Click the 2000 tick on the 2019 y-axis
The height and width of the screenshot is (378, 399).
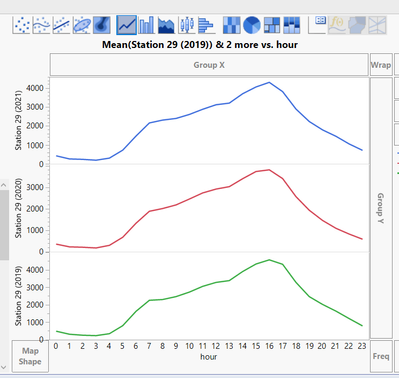click(35, 305)
